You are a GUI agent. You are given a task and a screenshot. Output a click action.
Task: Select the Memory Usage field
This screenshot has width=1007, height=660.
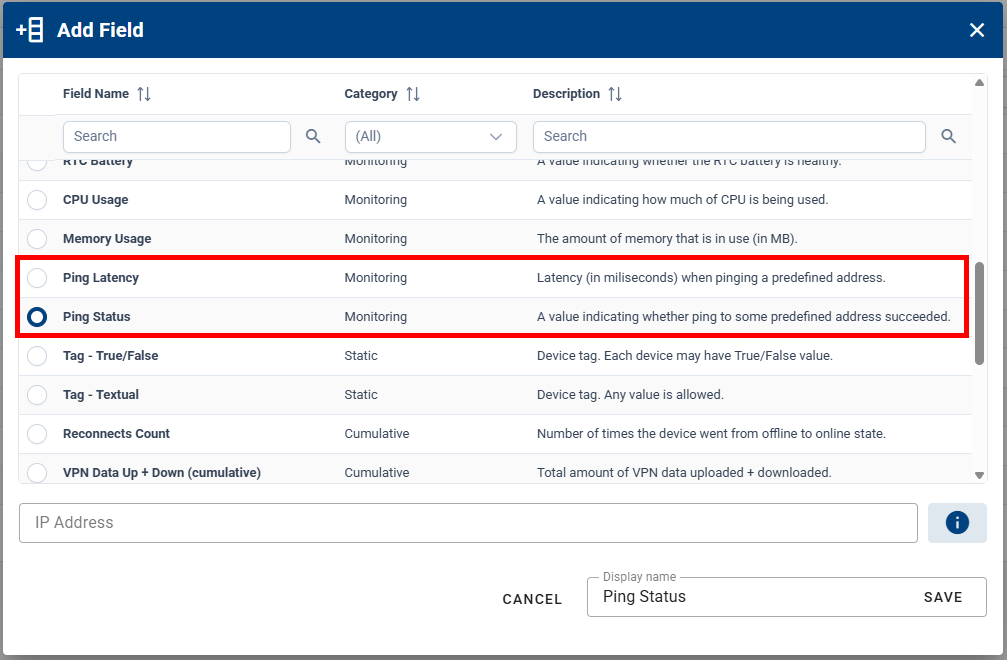click(37, 239)
